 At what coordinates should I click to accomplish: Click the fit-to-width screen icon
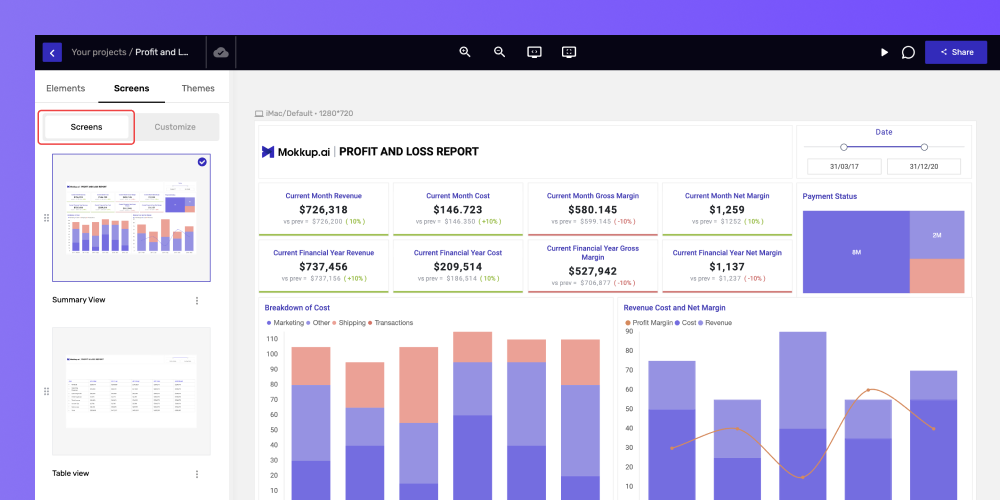534,52
